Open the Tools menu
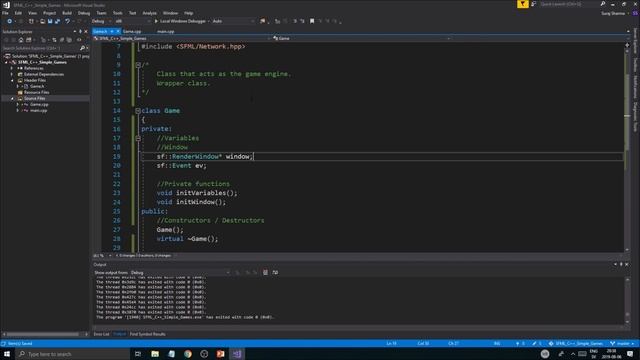 pyautogui.click(x=118, y=13)
